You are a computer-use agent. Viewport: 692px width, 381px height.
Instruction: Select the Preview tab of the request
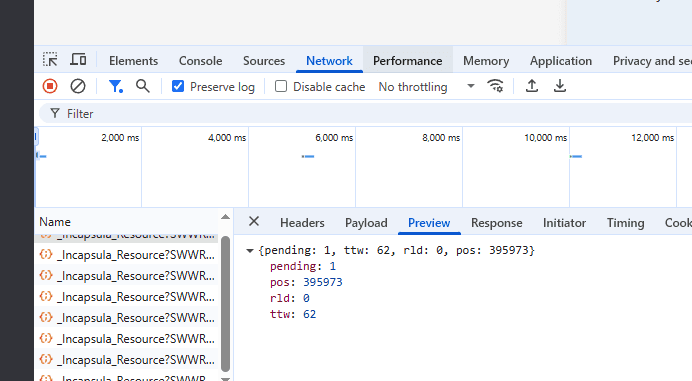[429, 223]
